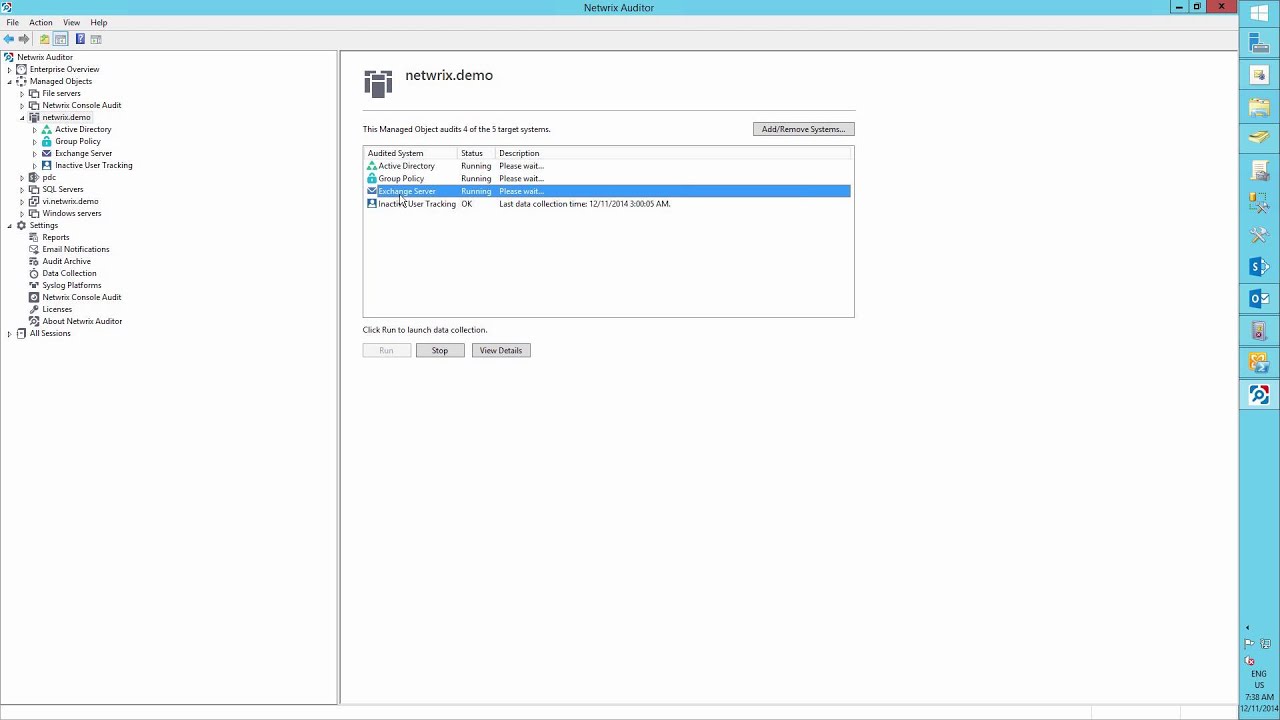Image resolution: width=1280 pixels, height=720 pixels.
Task: Click the Netwrix Auditor taskbar icon
Action: (1259, 395)
